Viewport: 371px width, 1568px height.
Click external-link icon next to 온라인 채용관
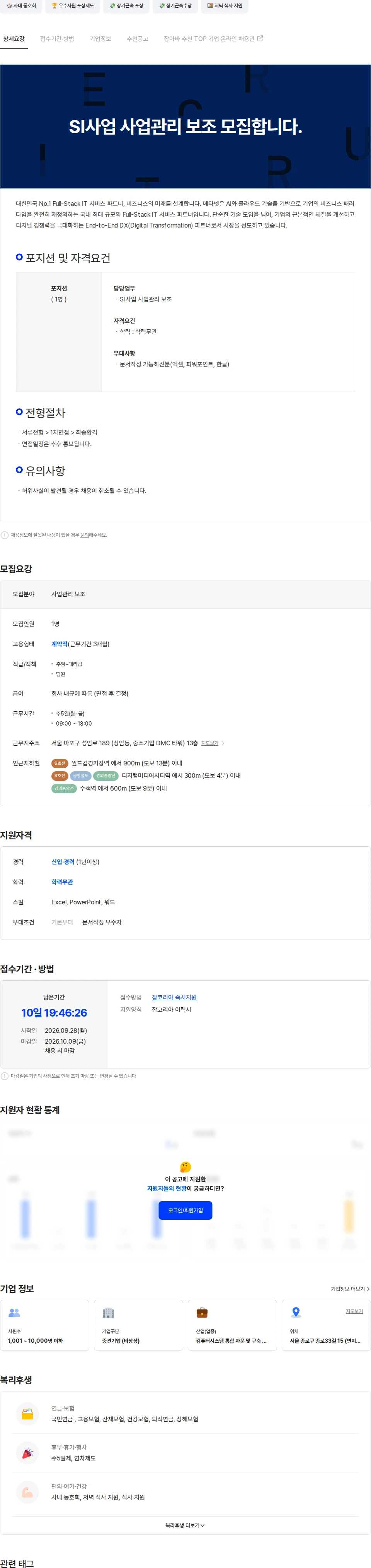[260, 38]
